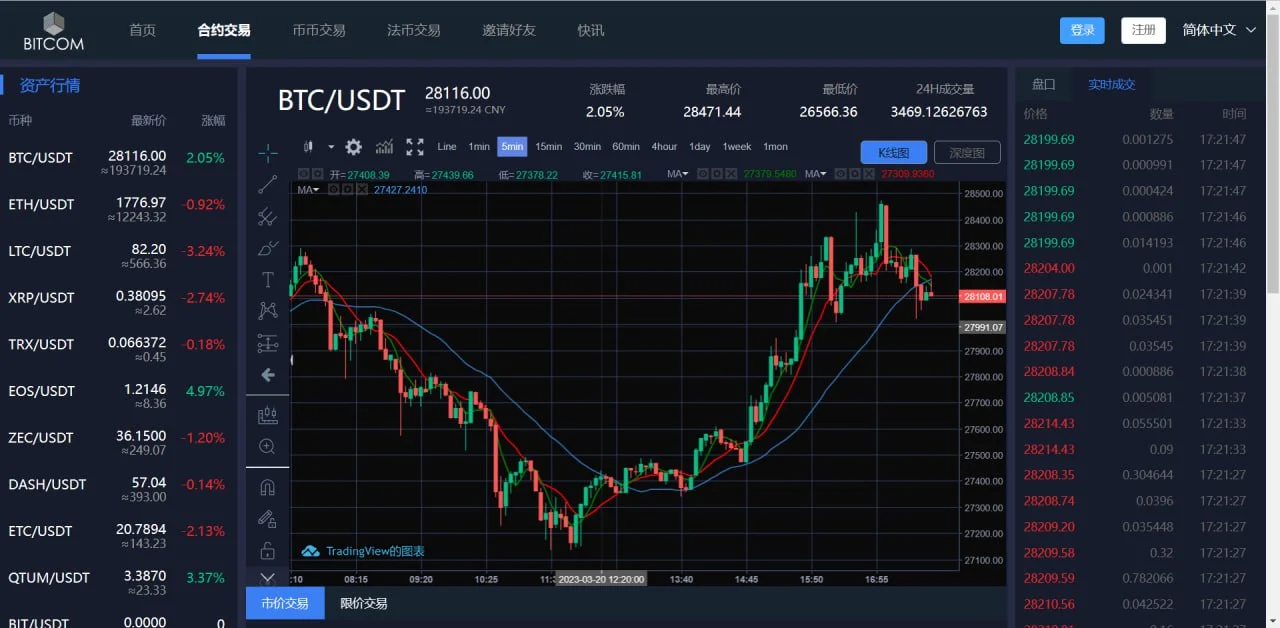
Task: Open the 币币交易 menu item
Action: point(319,30)
